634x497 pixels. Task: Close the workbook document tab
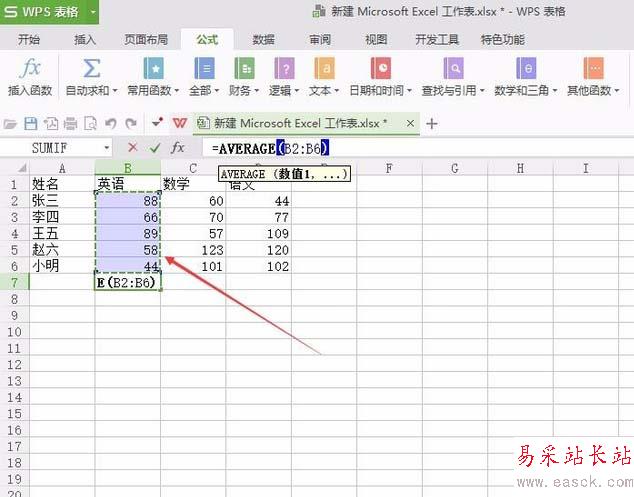tap(410, 123)
